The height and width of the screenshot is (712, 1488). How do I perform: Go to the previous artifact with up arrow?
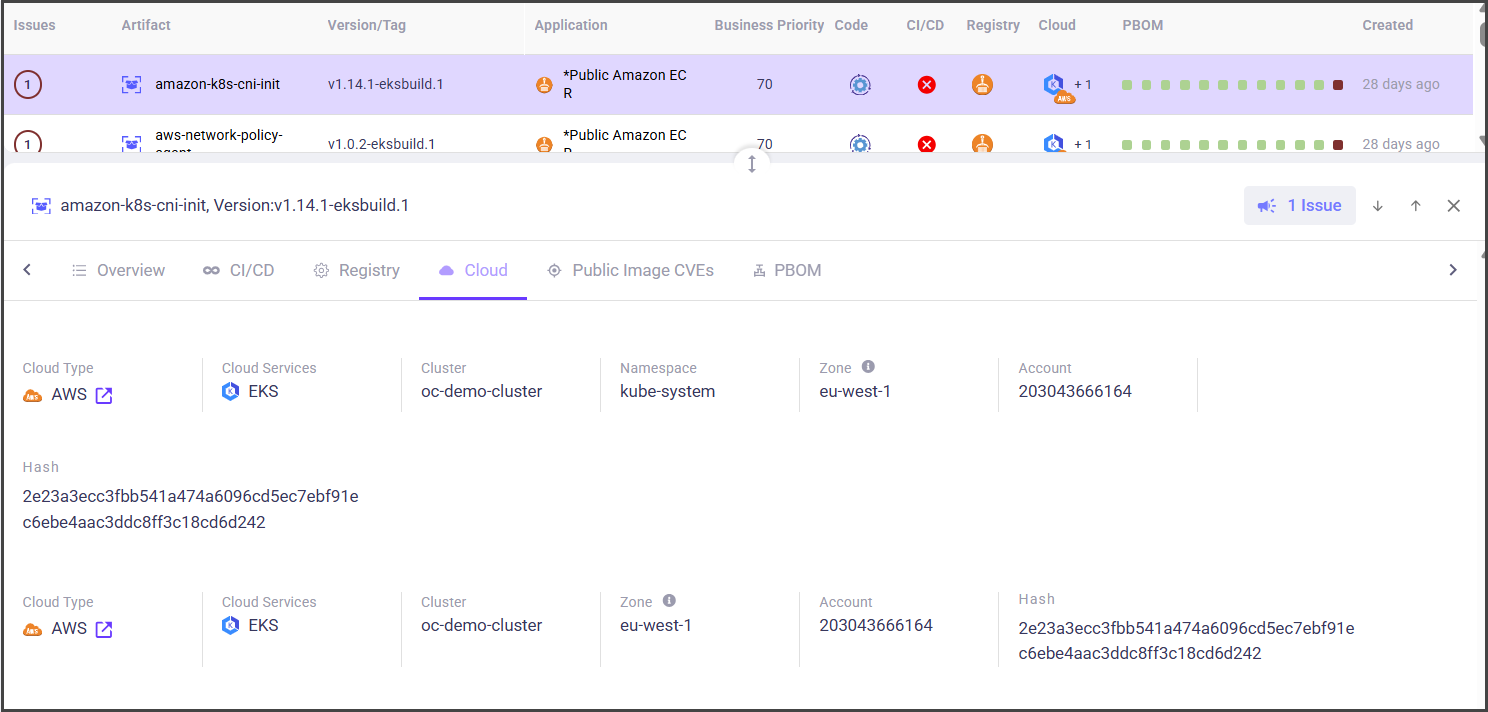pos(1415,206)
